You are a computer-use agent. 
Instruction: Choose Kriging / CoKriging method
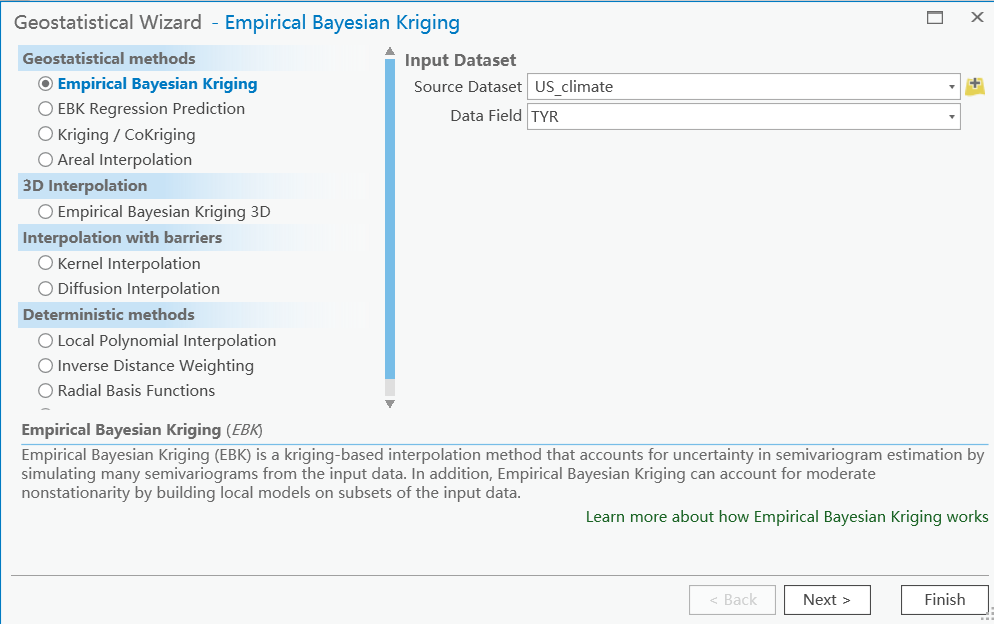45,134
